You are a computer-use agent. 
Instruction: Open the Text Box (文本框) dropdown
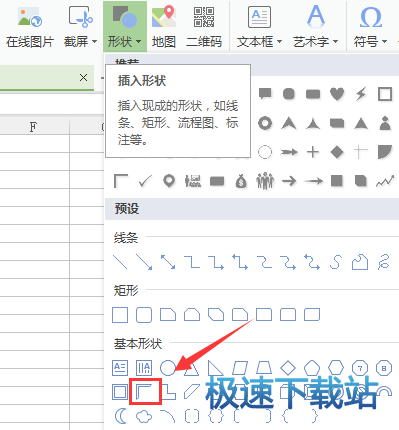[x=259, y=27]
